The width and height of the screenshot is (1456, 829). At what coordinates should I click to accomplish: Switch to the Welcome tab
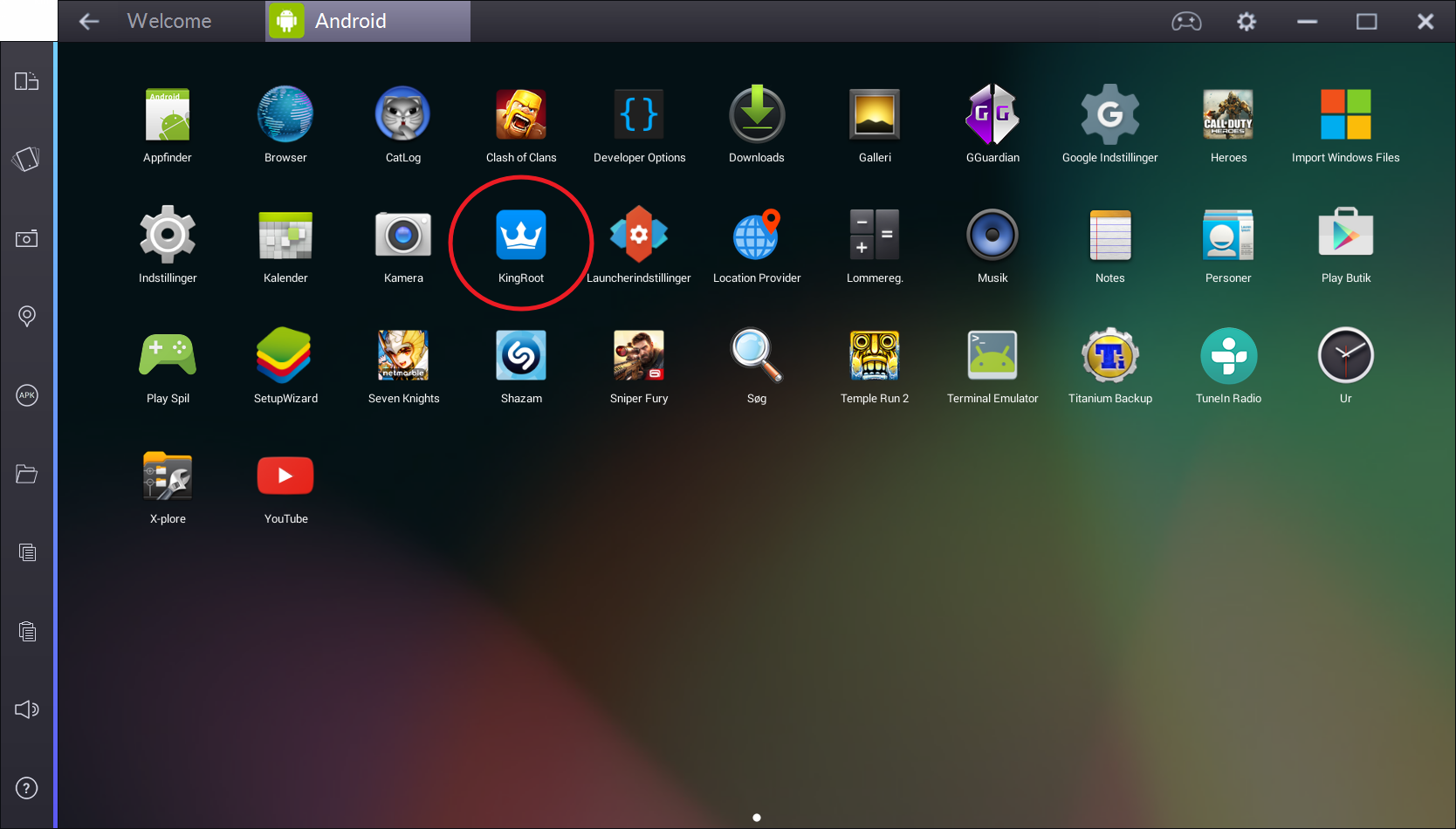[169, 21]
